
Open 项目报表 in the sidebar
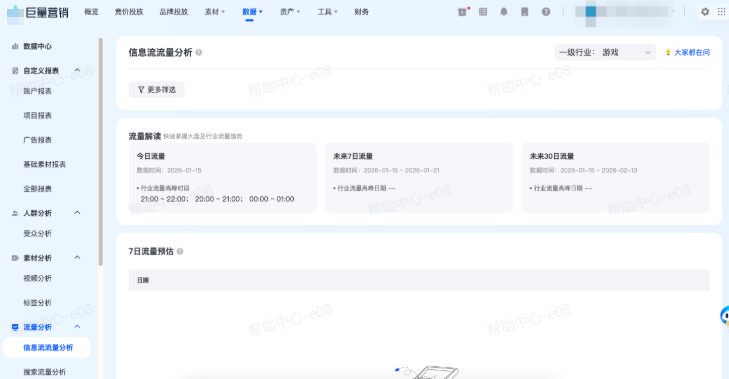click(38, 116)
